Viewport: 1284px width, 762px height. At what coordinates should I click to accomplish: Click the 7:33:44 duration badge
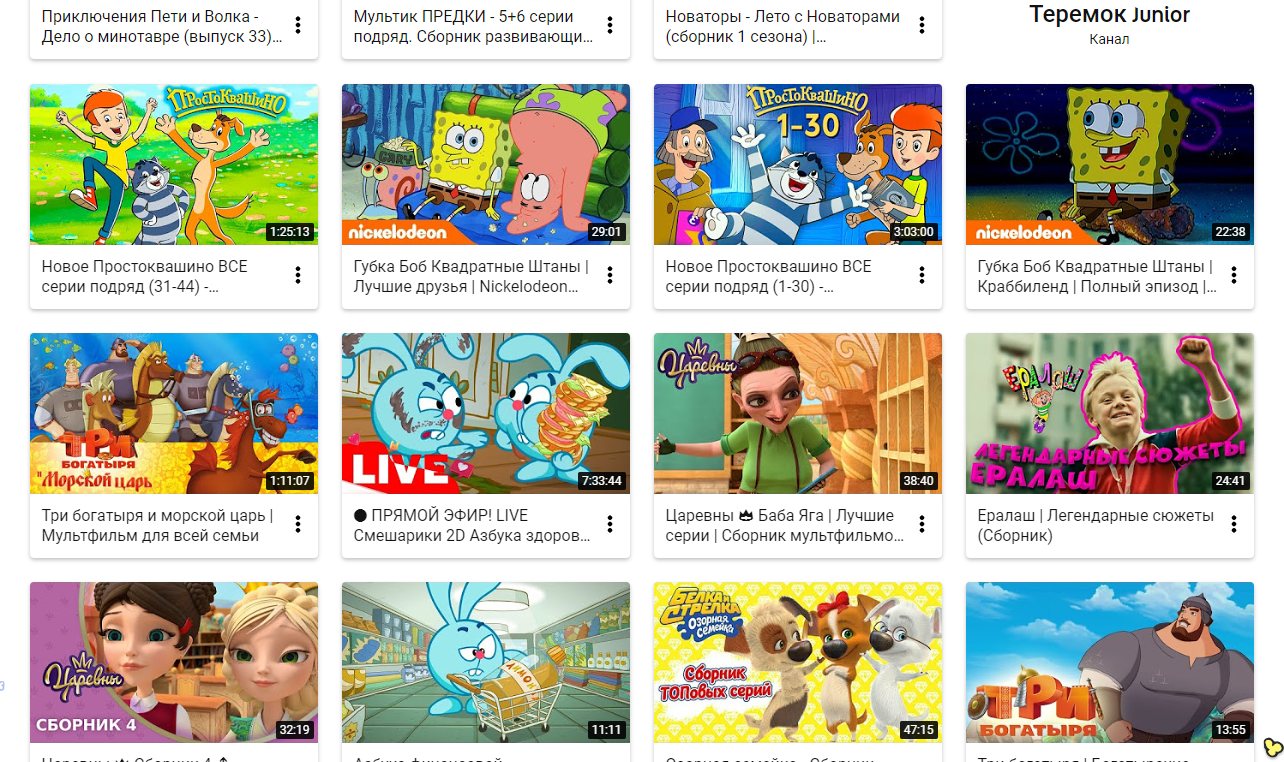[x=601, y=481]
